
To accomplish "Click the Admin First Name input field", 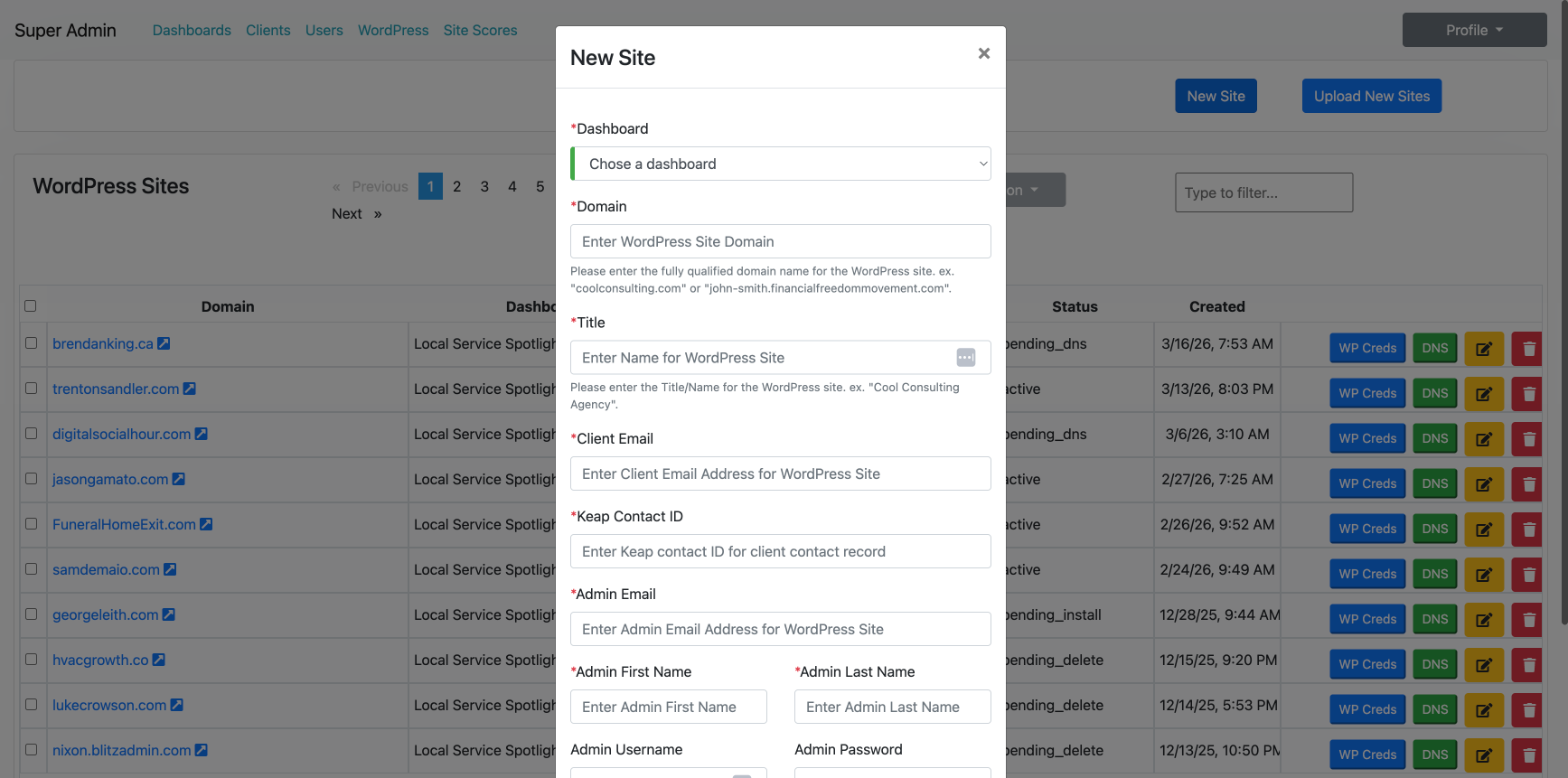I will (x=668, y=706).
